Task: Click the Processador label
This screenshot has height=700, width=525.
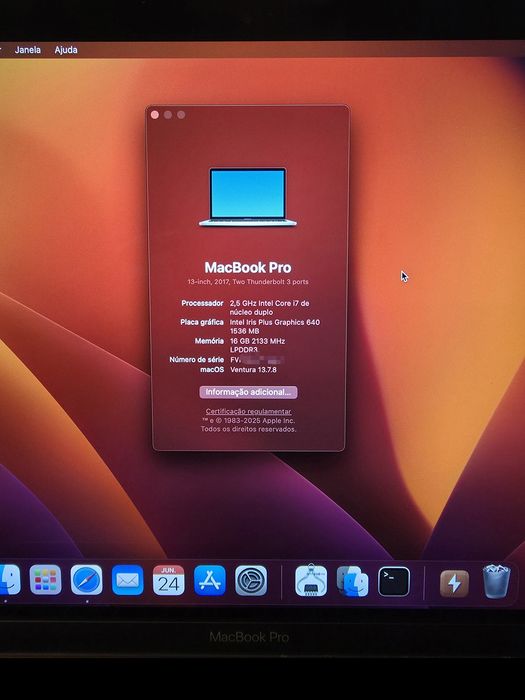Action: point(202,303)
